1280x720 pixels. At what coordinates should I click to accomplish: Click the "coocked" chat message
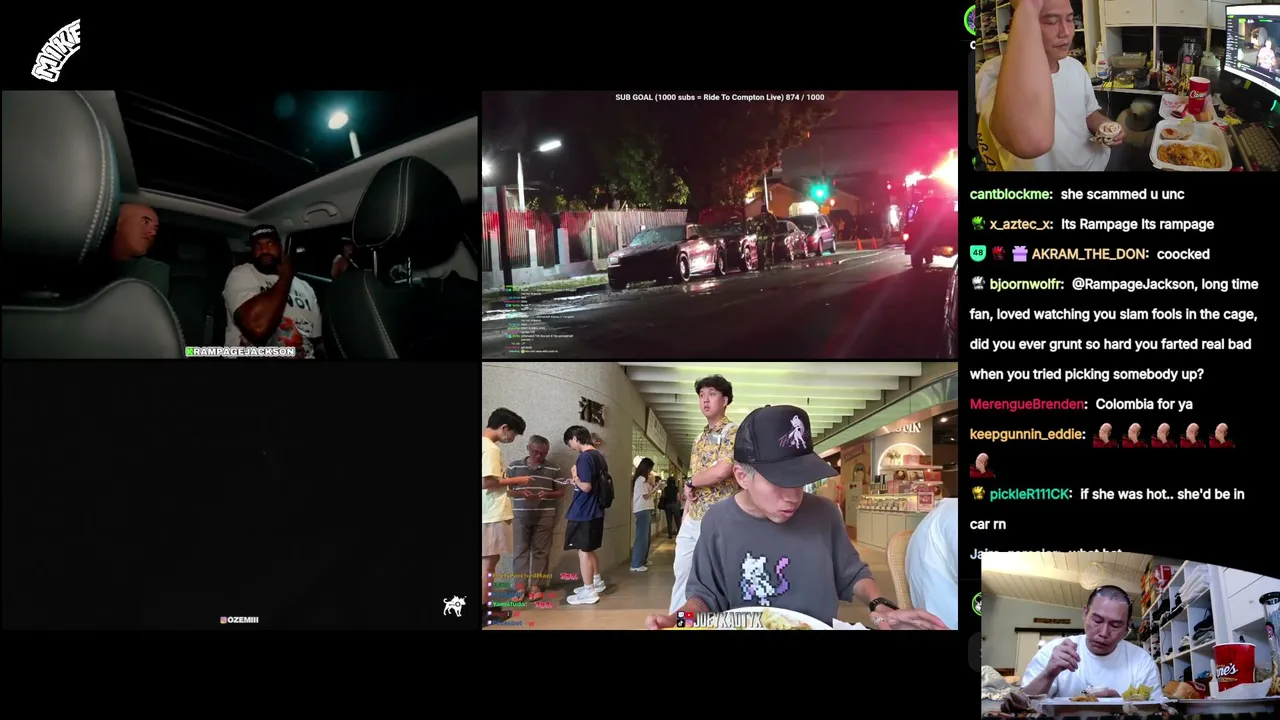[x=1183, y=254]
